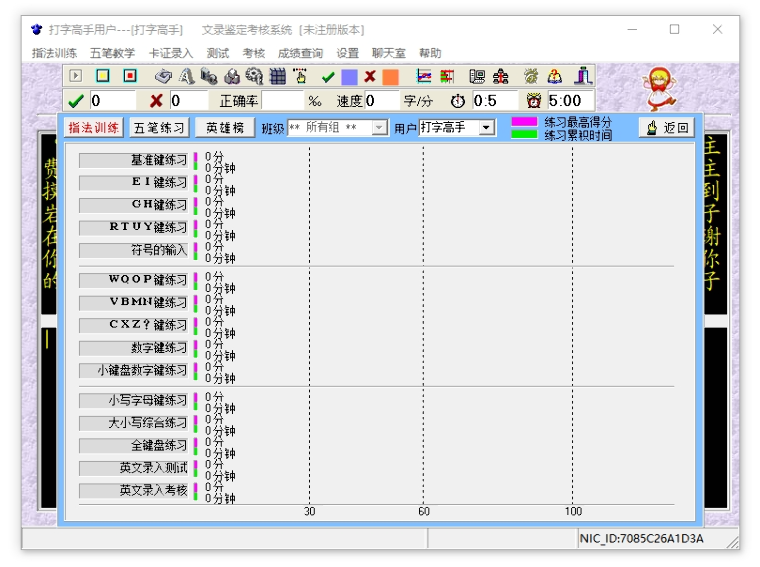Click the computer monitor toolbar icon
760x567 pixels.
[477, 77]
